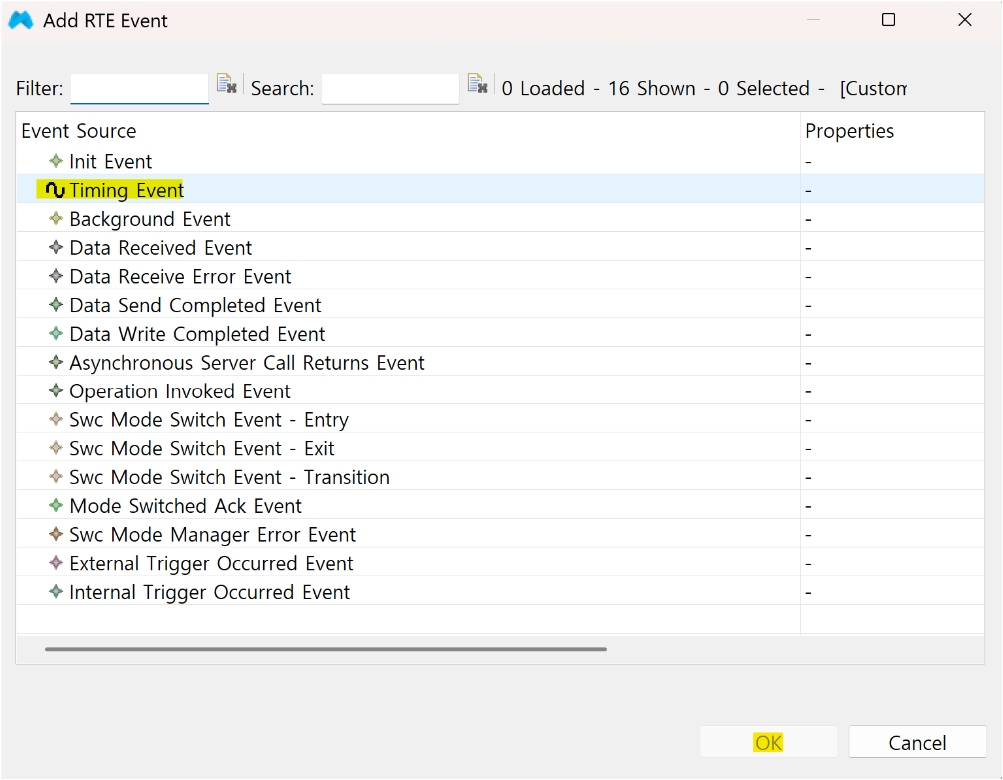Focus the Filter input field
1003x780 pixels.
point(139,88)
